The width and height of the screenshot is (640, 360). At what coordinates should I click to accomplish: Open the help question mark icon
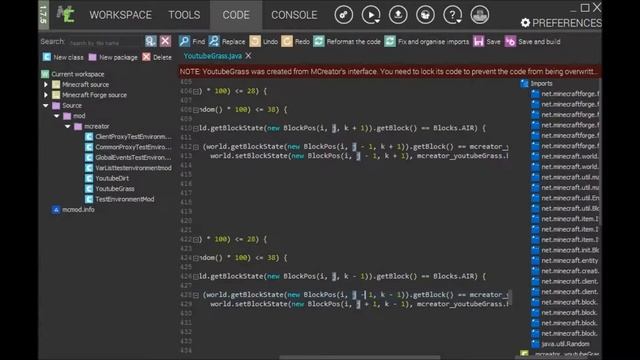(x=453, y=15)
